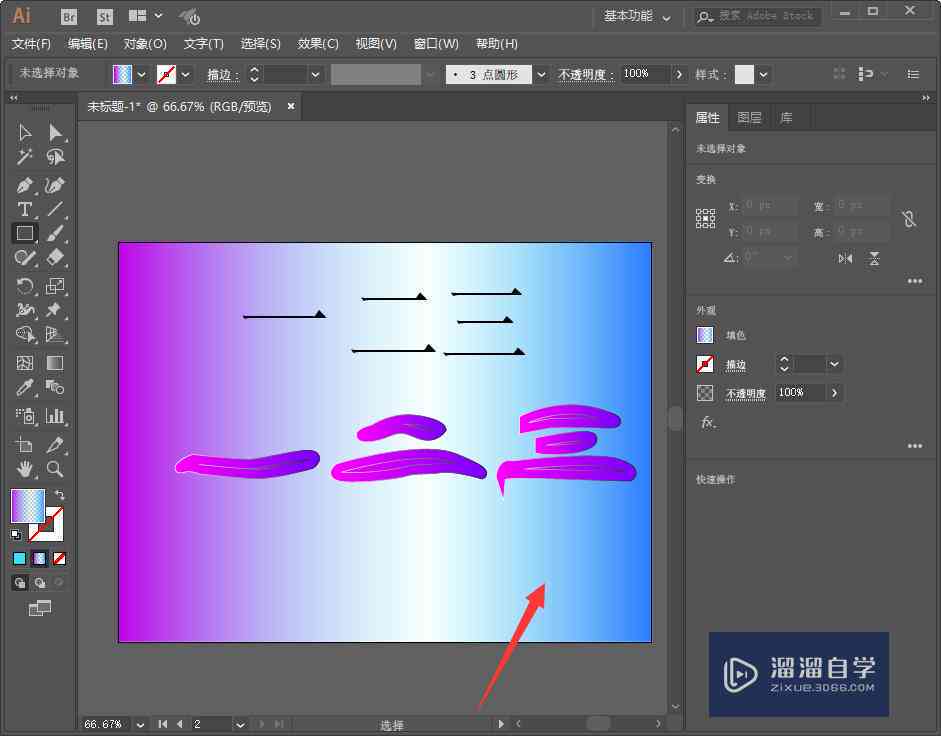Apply Gradient mode button
This screenshot has height=736, width=941.
click(x=40, y=559)
